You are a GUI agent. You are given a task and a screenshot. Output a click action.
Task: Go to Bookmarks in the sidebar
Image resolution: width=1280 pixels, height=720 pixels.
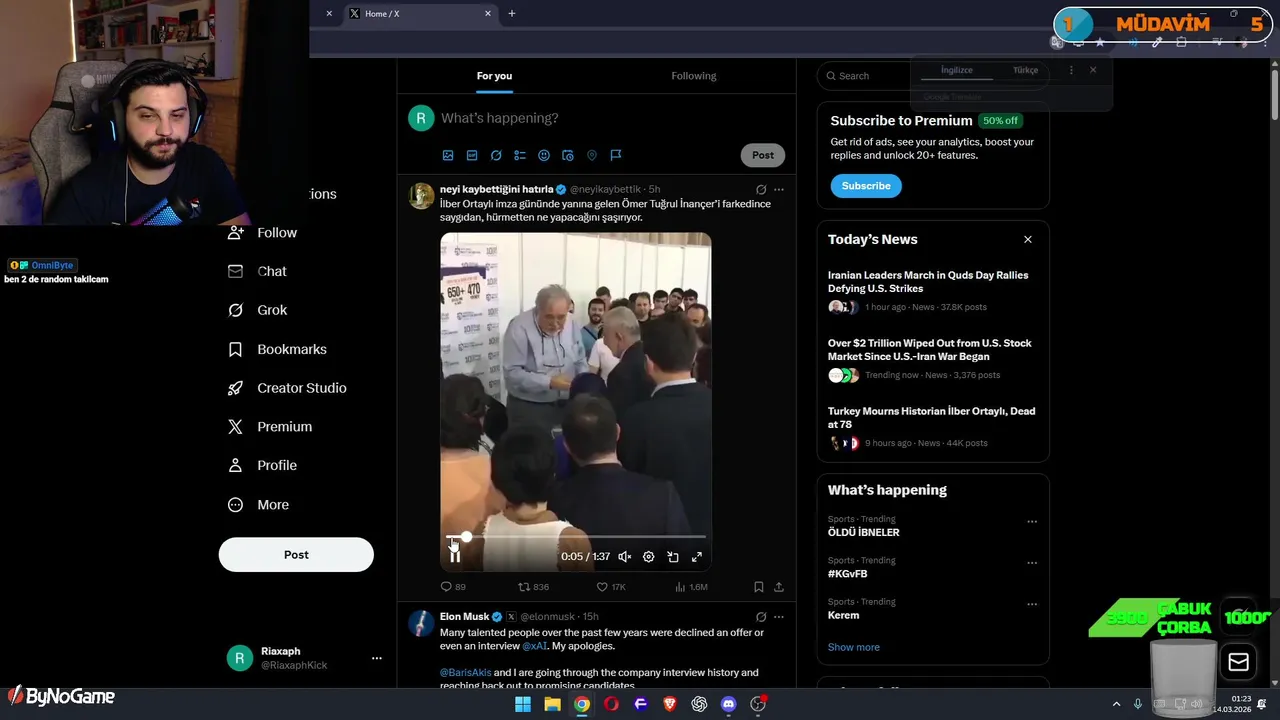pos(278,350)
